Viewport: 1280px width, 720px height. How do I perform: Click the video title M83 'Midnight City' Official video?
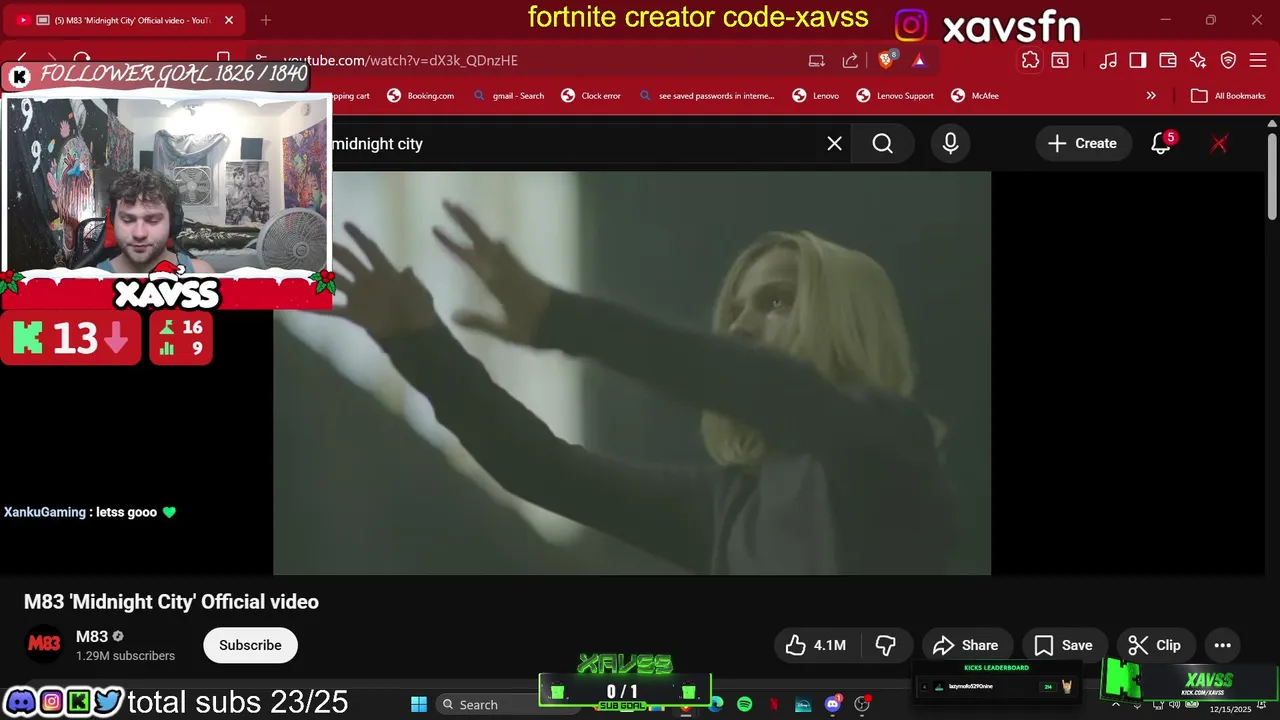[x=171, y=602]
